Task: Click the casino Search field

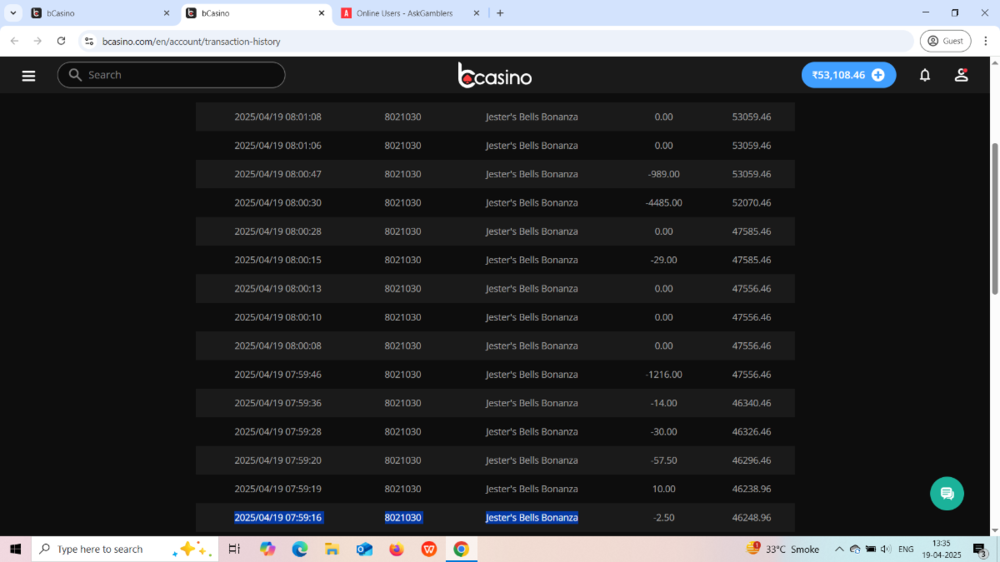Action: point(171,75)
